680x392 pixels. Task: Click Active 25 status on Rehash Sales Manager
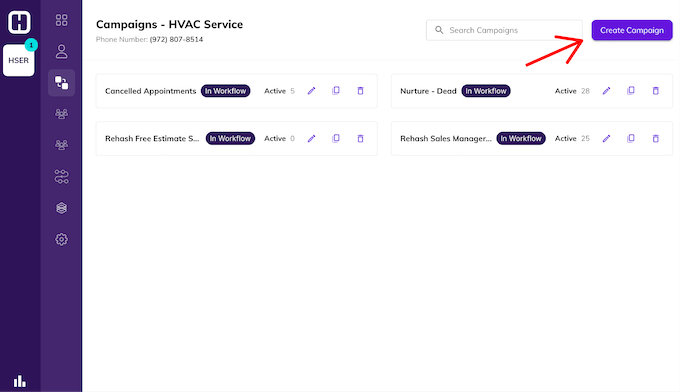coord(572,139)
